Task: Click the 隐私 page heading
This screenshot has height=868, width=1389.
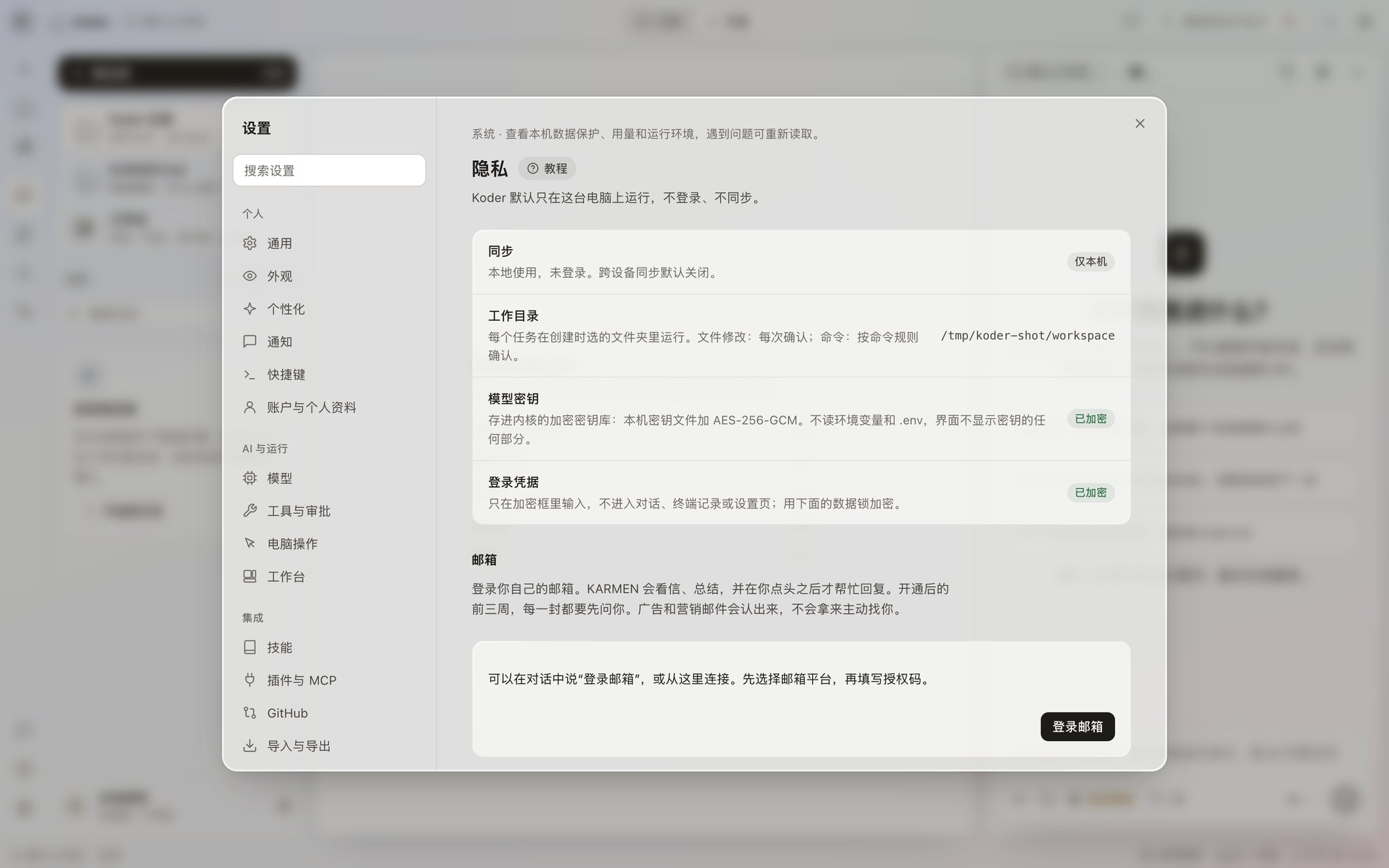Action: coord(489,168)
